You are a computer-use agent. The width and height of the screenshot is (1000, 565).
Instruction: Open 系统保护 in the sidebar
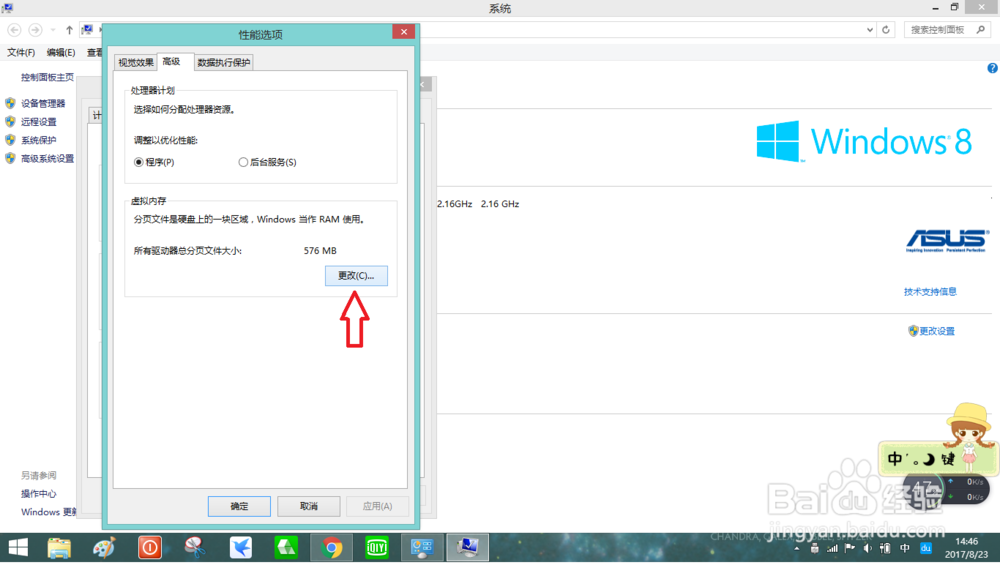[38, 140]
